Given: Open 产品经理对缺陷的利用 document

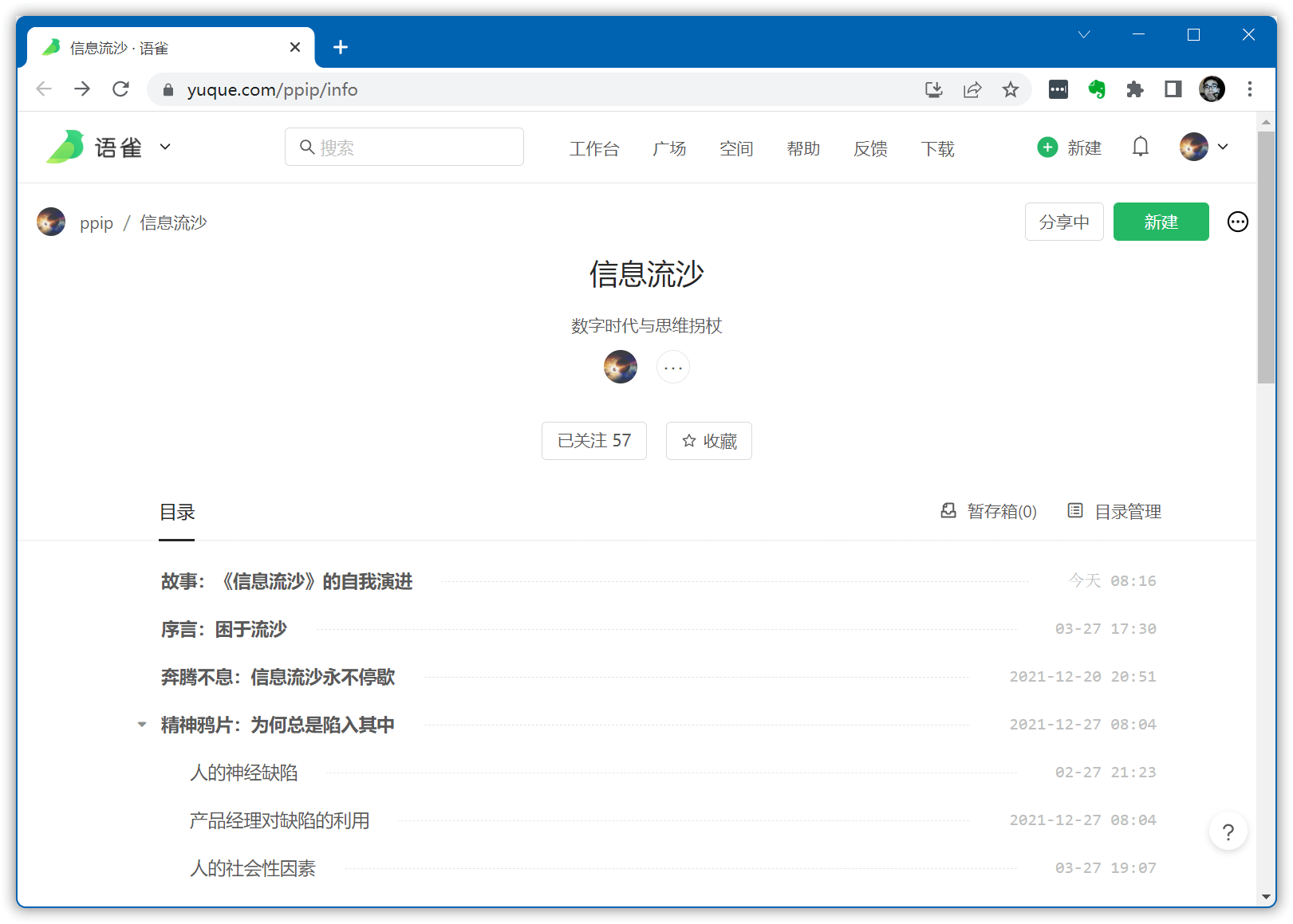Looking at the screenshot, I should click(x=279, y=820).
